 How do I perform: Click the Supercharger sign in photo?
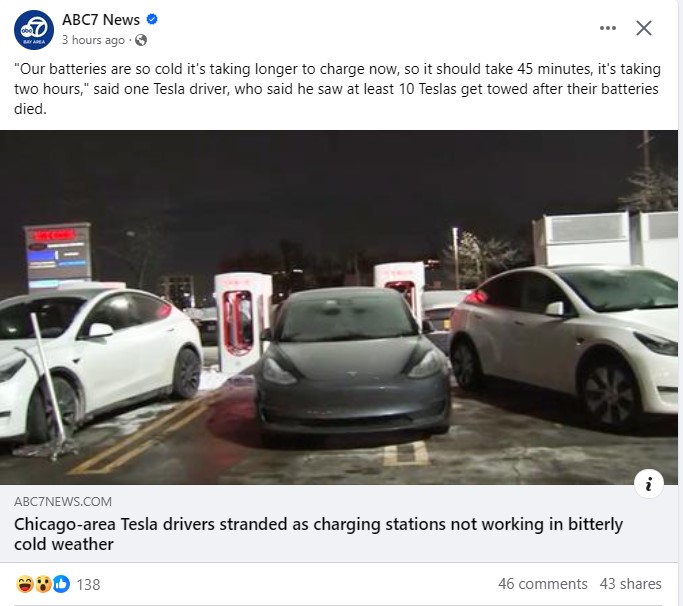(x=57, y=255)
